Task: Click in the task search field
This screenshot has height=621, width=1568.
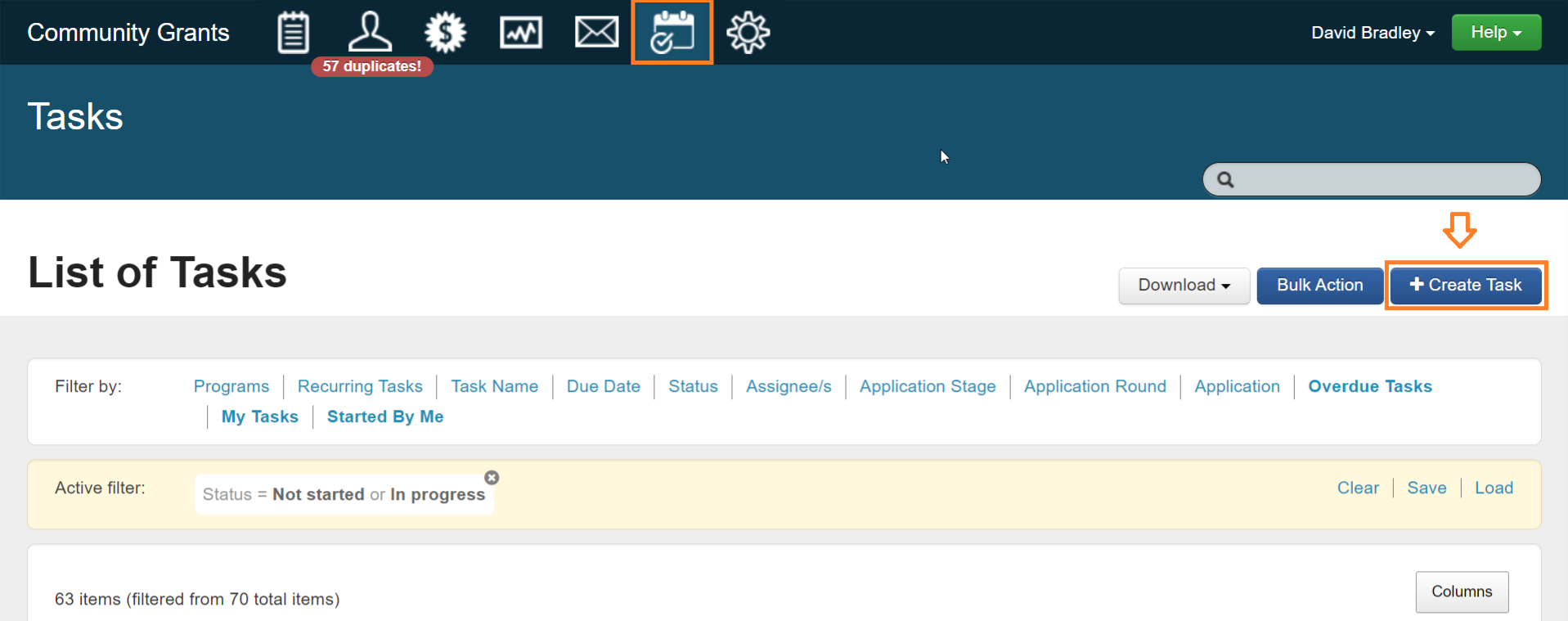Action: (1382, 179)
